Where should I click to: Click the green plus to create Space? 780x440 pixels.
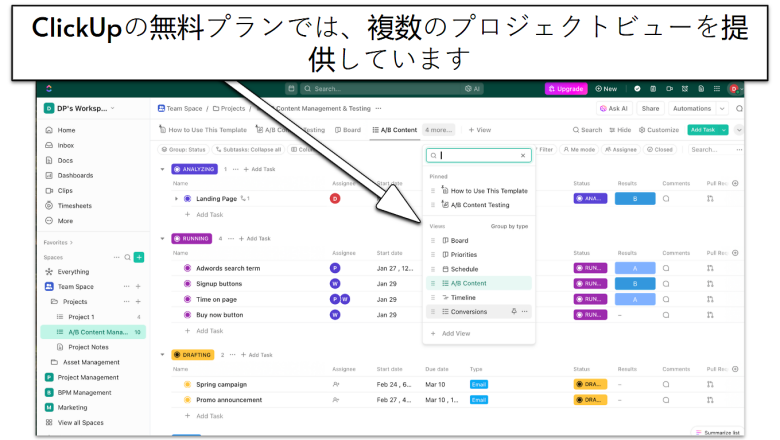point(139,257)
